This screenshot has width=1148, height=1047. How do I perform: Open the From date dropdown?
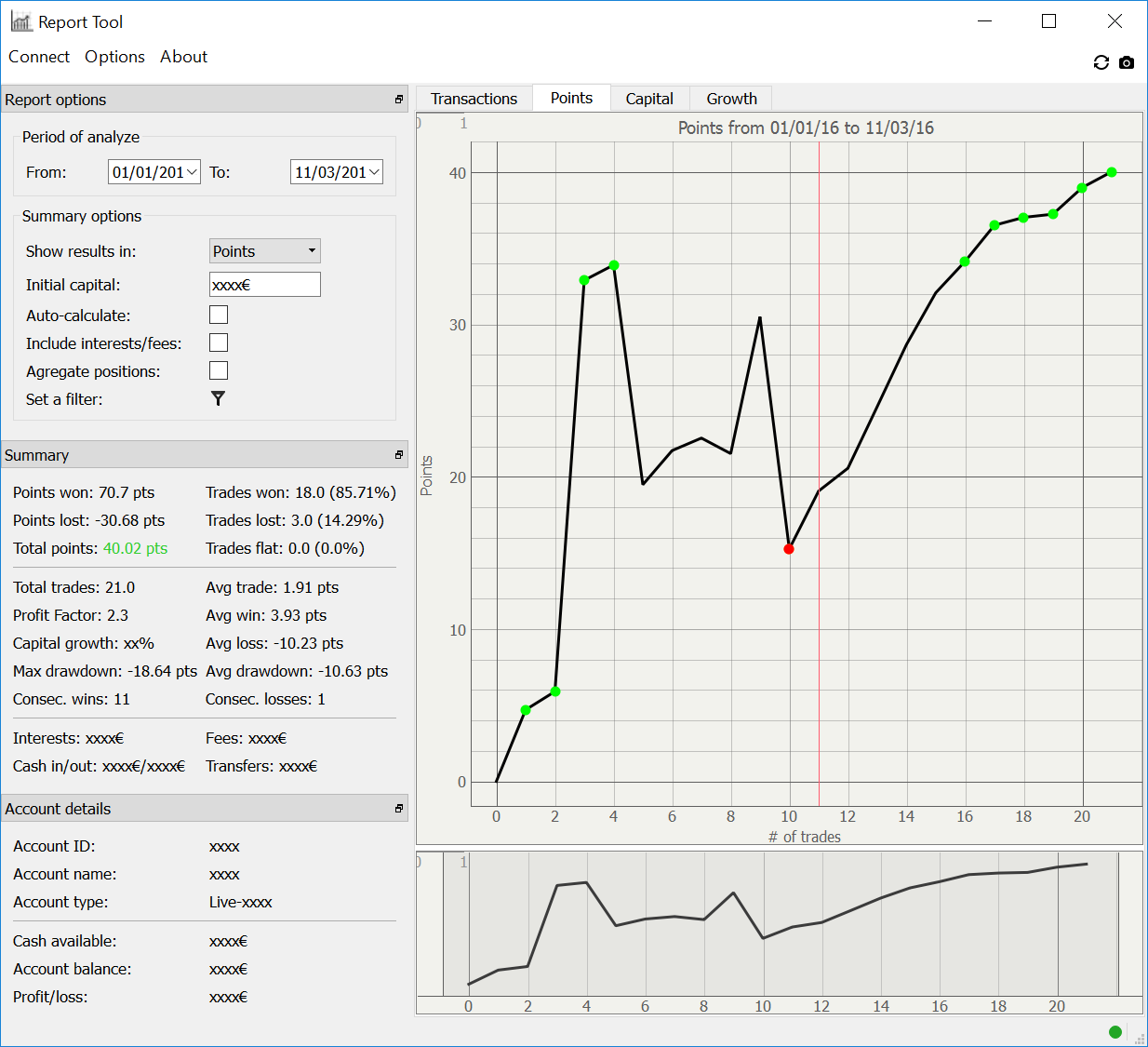pyautogui.click(x=192, y=172)
